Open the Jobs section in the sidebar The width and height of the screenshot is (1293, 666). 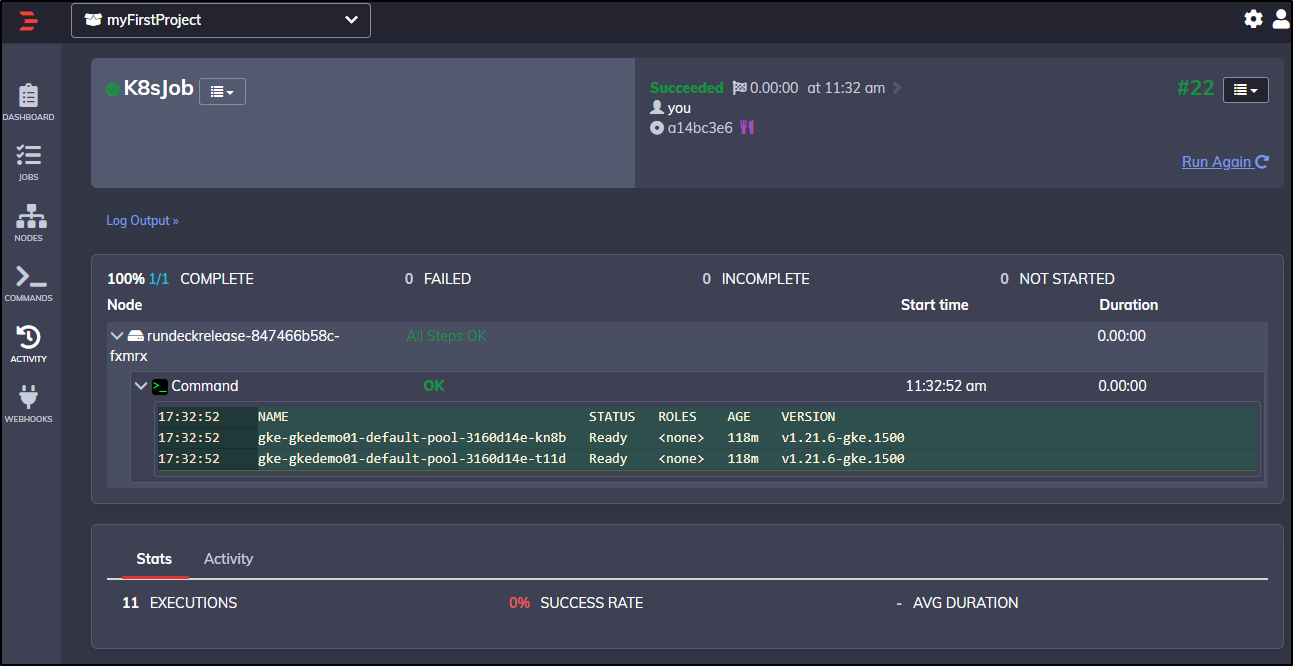tap(29, 163)
